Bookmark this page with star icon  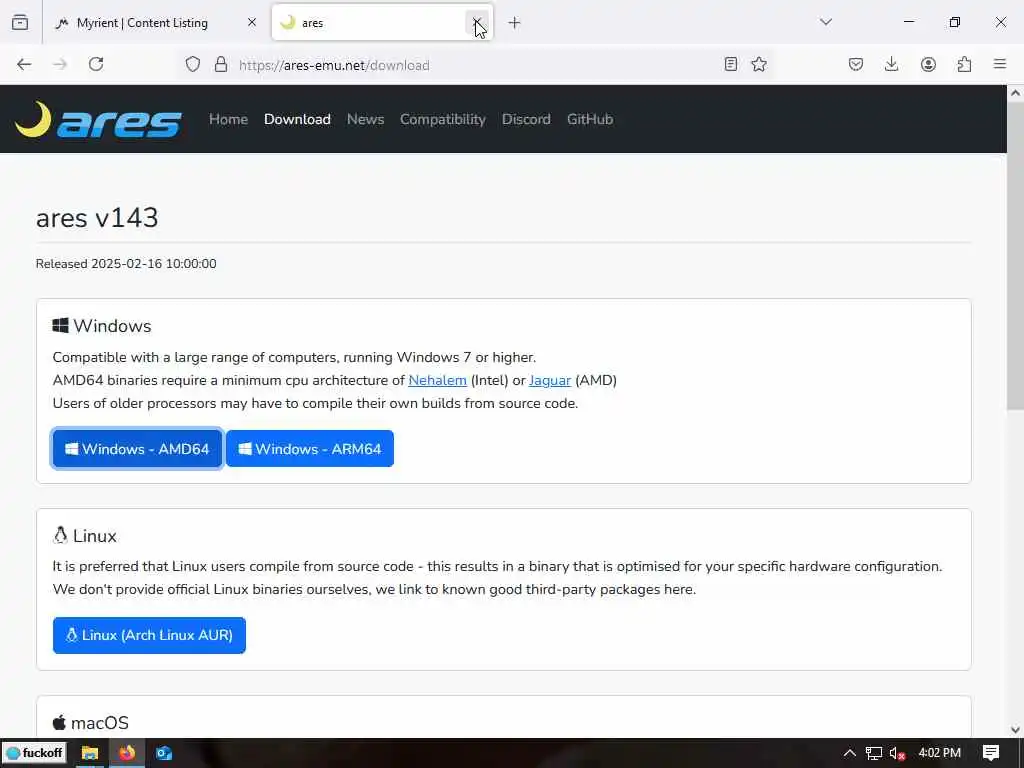[759, 64]
